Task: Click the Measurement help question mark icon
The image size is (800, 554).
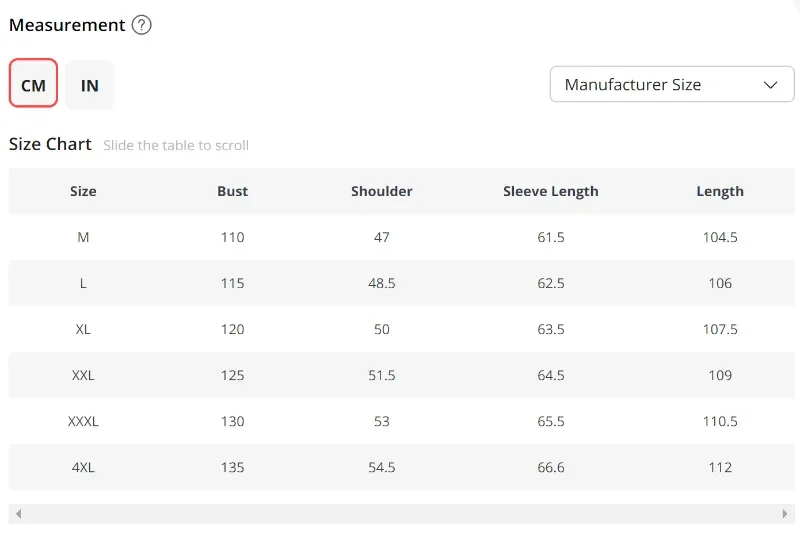Action: click(x=142, y=25)
